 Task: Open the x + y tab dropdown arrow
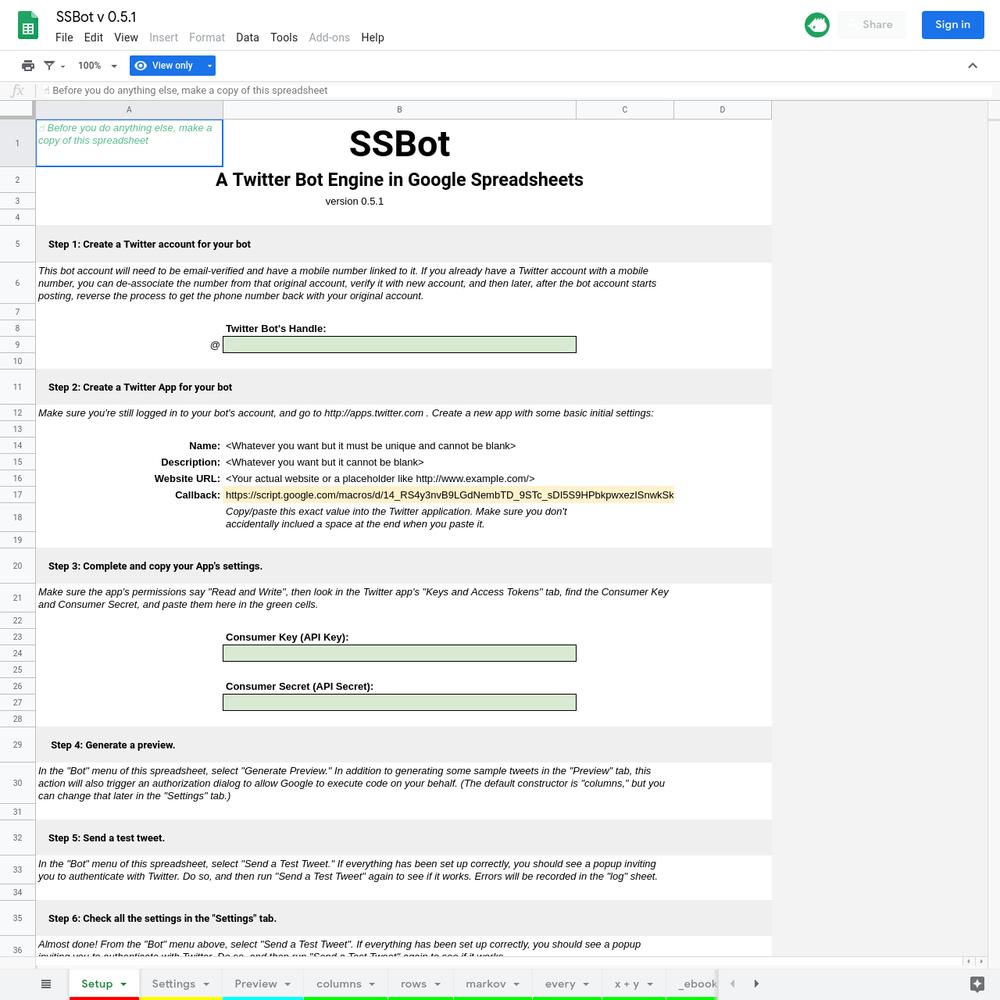pyautogui.click(x=650, y=984)
